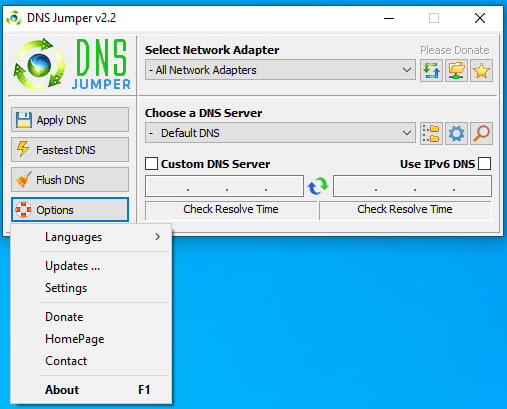Close the DNS Jumper window
The image size is (507, 409).
point(480,18)
